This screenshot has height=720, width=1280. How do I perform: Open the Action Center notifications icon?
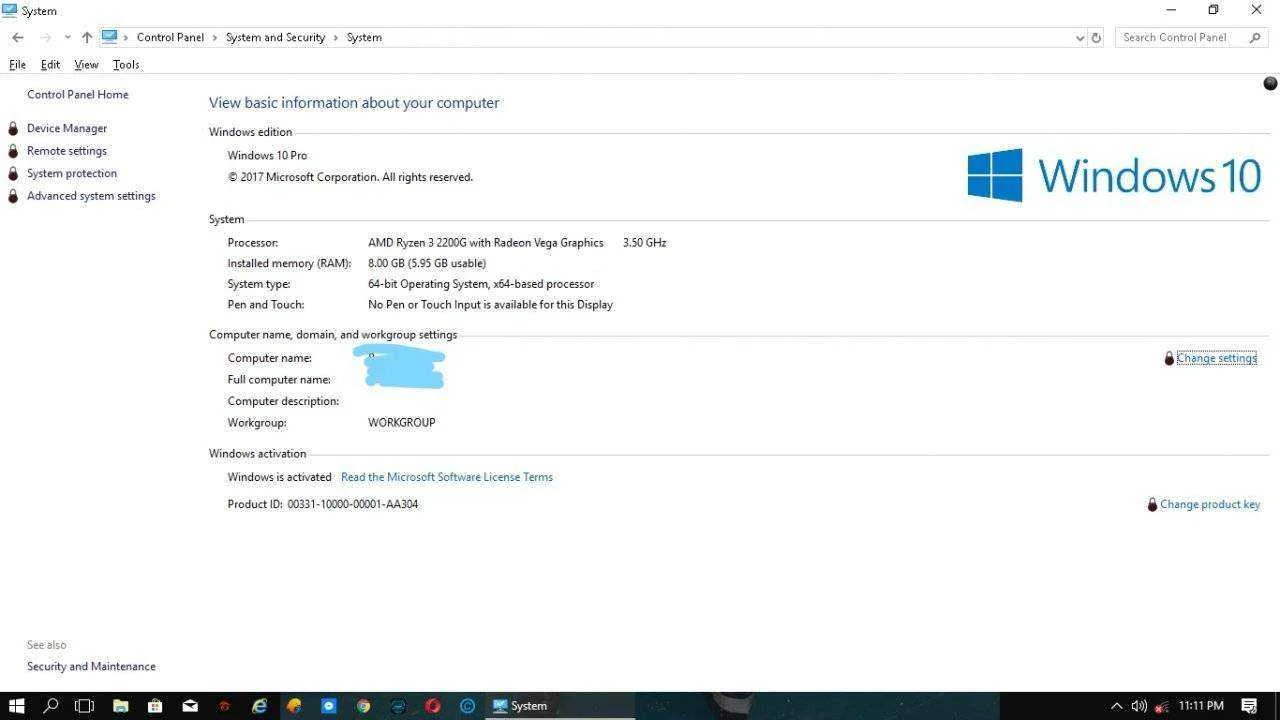(1249, 706)
